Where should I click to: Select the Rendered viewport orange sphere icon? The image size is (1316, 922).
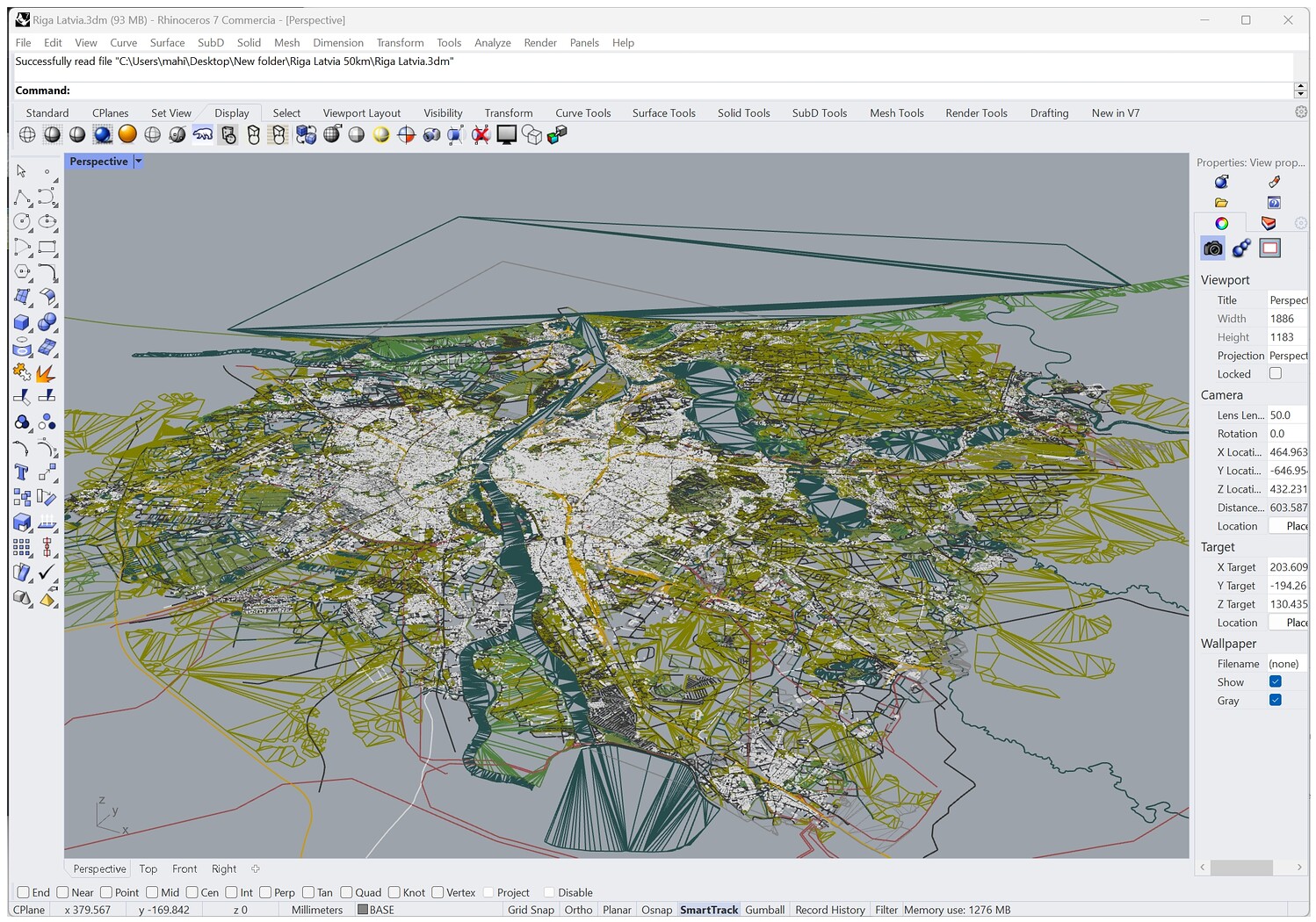click(x=127, y=134)
